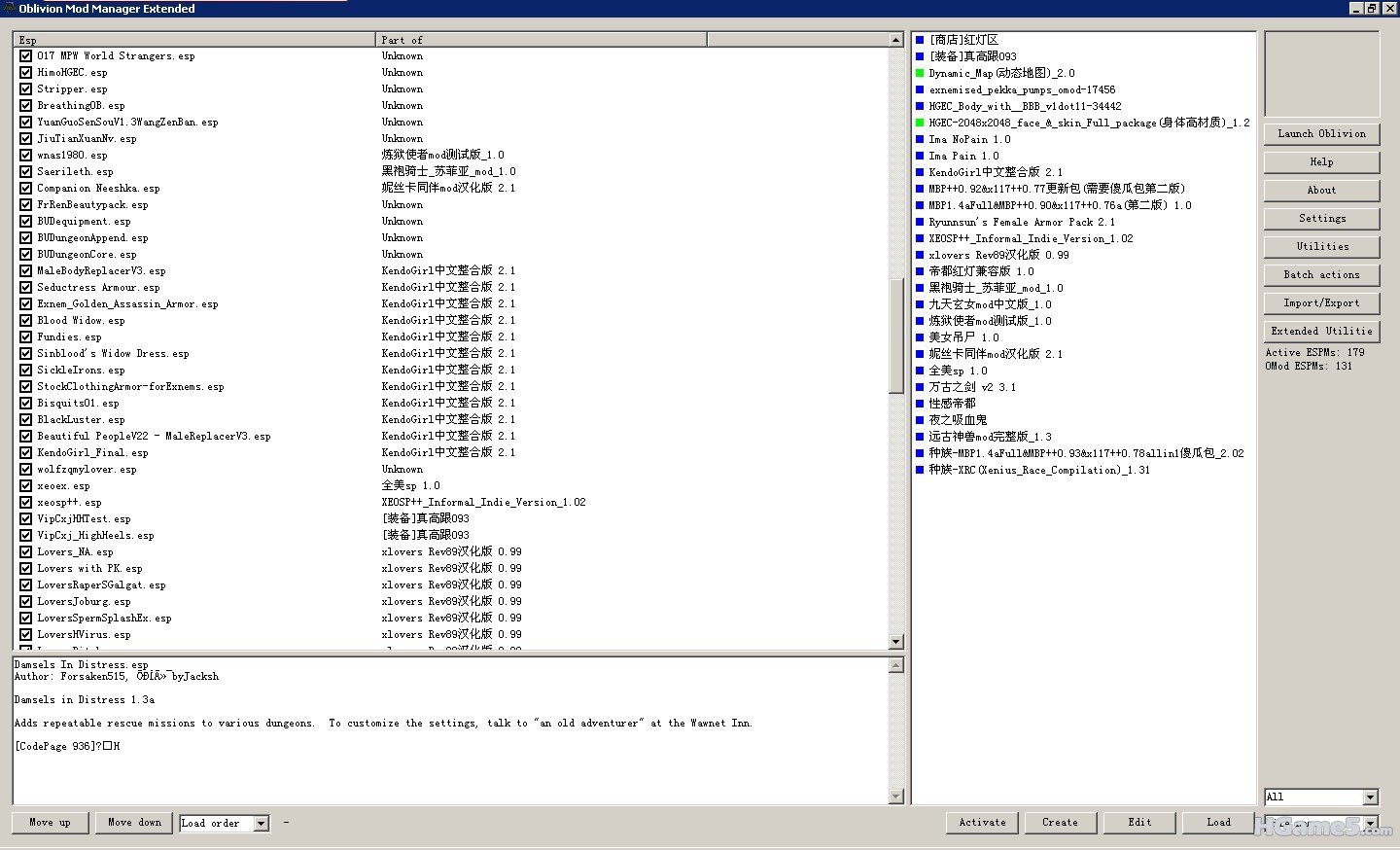
Task: Uncheck the Stripper.esp checkbox
Action: point(26,89)
